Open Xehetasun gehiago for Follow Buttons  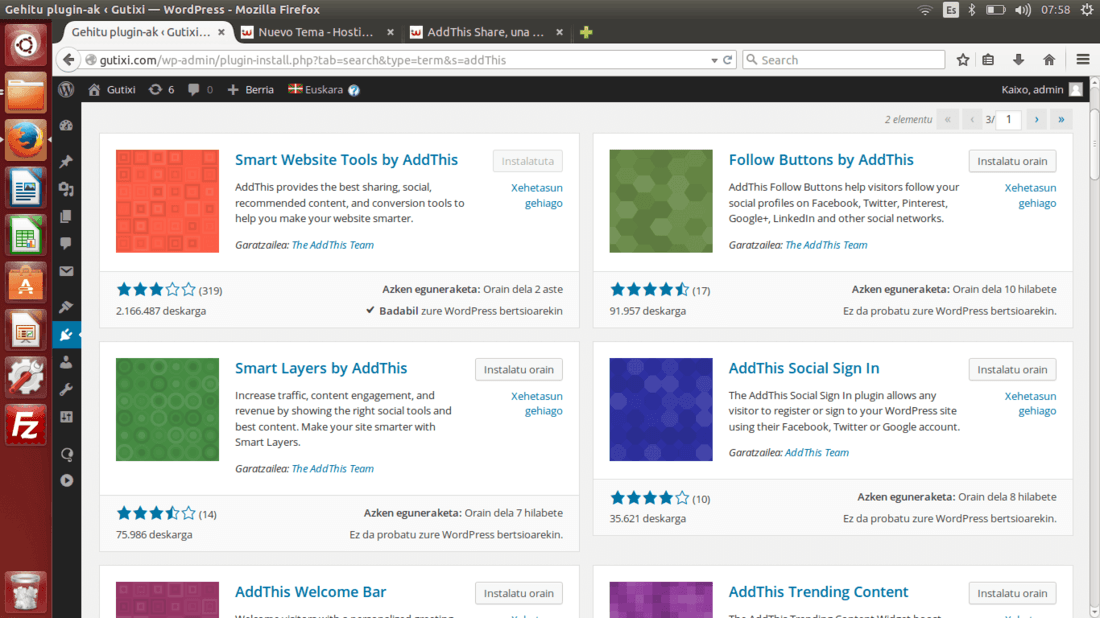pos(1030,195)
